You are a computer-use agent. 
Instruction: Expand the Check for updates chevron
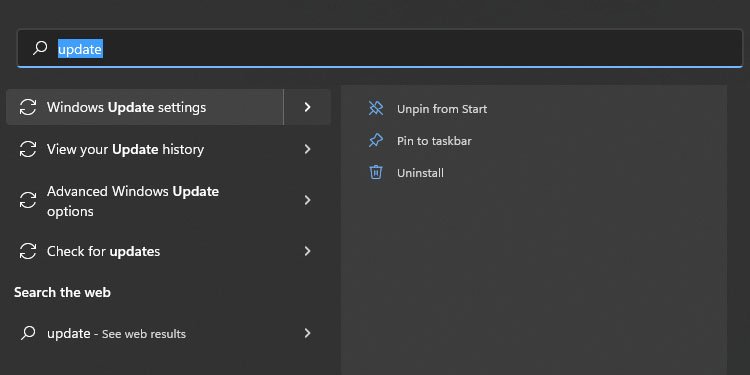point(308,251)
